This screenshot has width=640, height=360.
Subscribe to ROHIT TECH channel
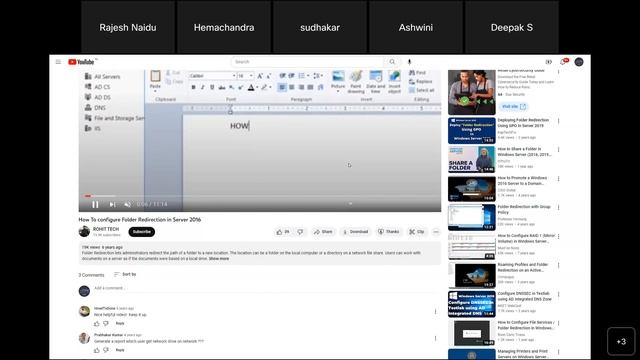pos(142,232)
